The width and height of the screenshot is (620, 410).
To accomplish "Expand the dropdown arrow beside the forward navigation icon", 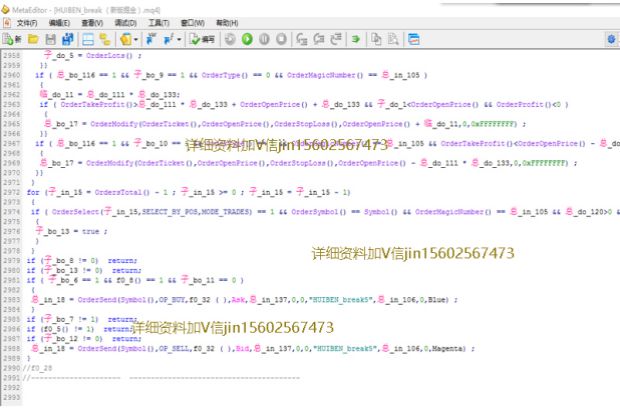I will point(178,39).
